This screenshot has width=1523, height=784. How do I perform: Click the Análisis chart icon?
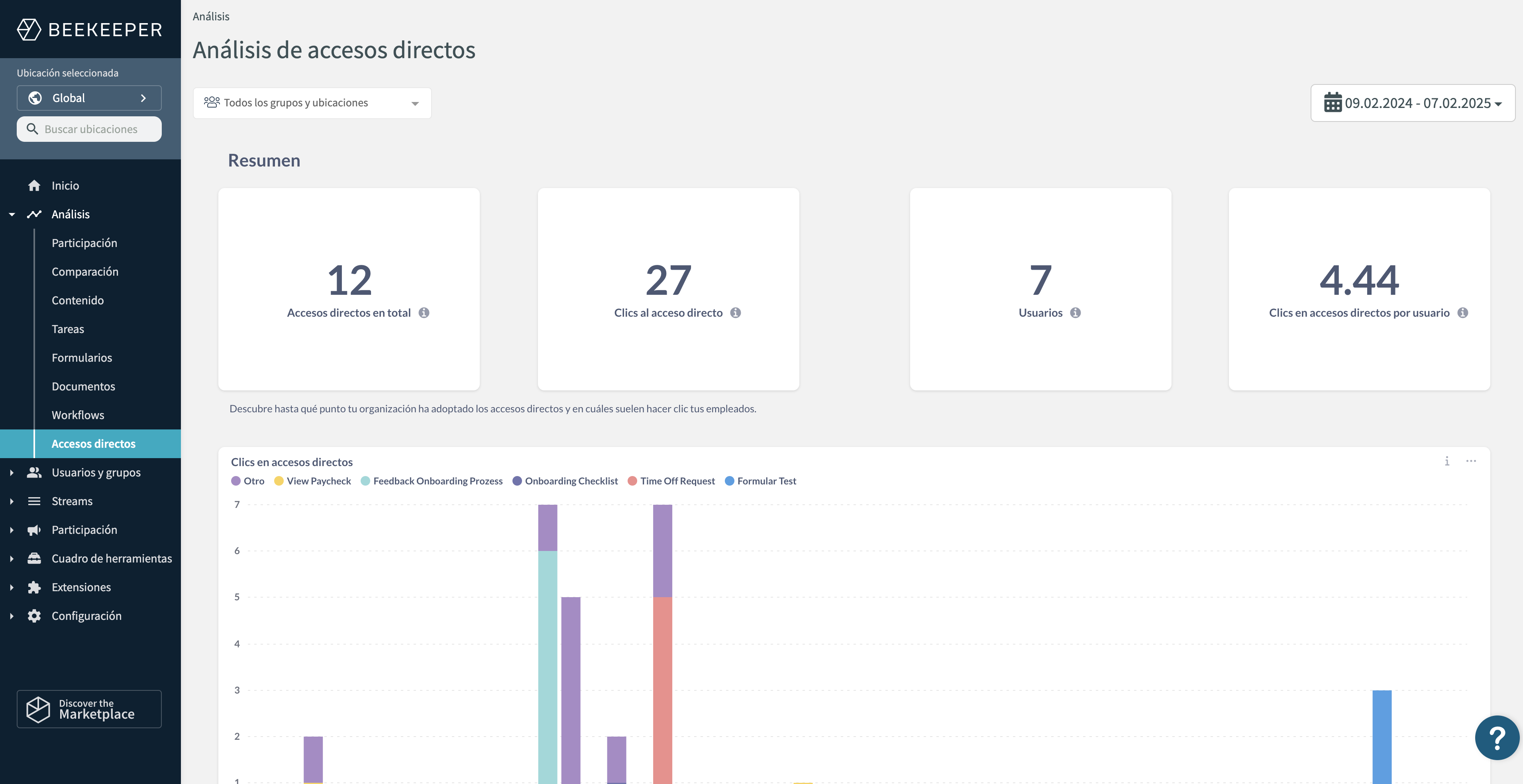pos(34,214)
